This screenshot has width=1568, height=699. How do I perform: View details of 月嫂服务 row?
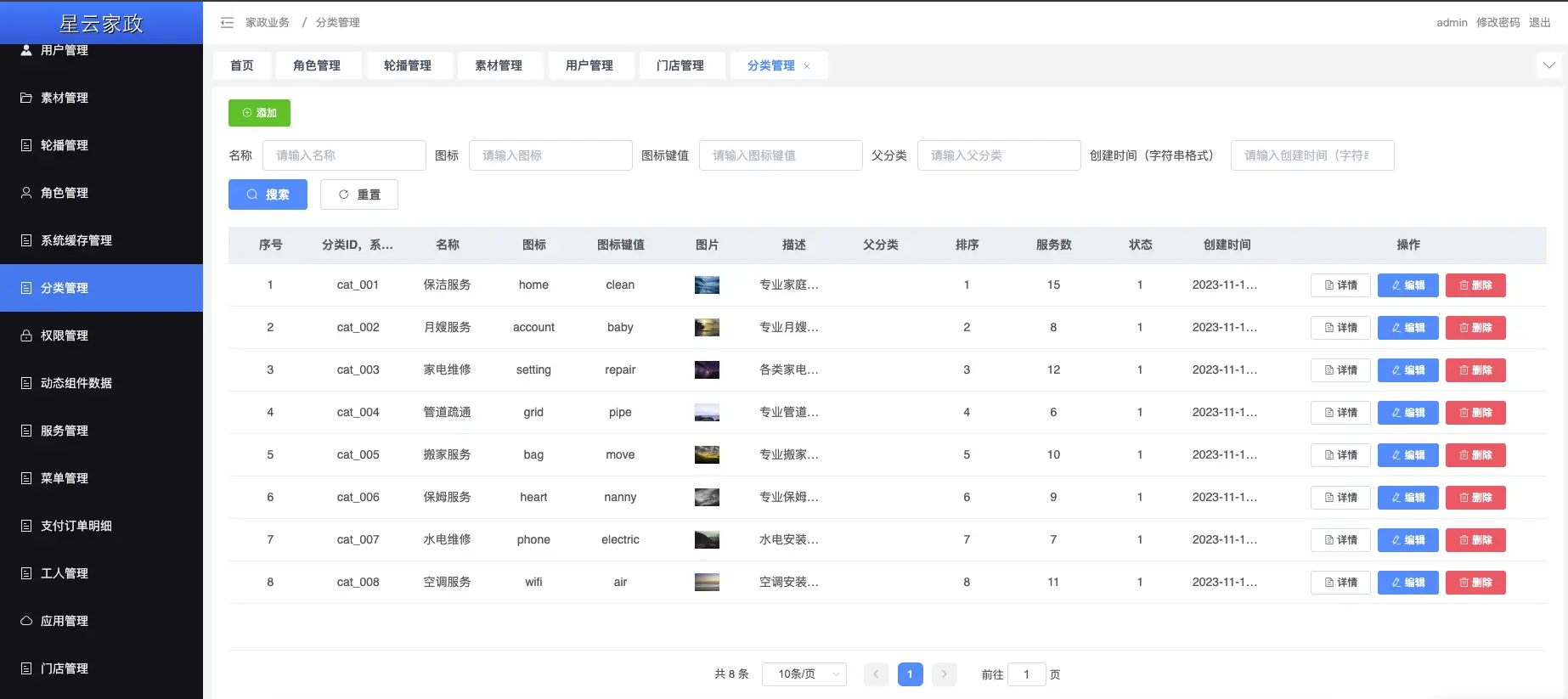1340,328
